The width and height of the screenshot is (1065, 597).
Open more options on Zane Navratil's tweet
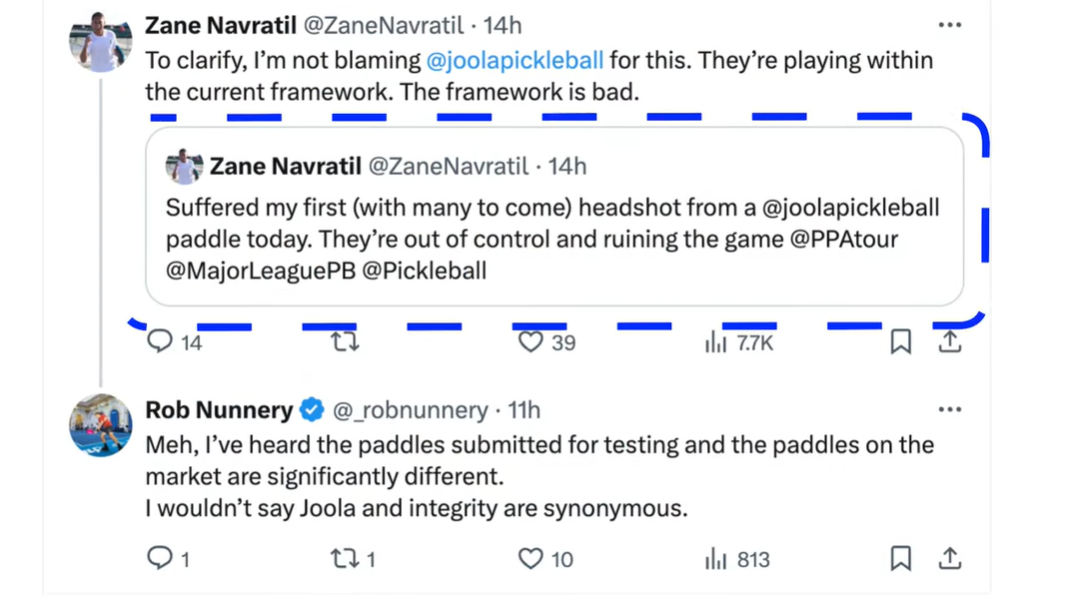click(x=949, y=26)
